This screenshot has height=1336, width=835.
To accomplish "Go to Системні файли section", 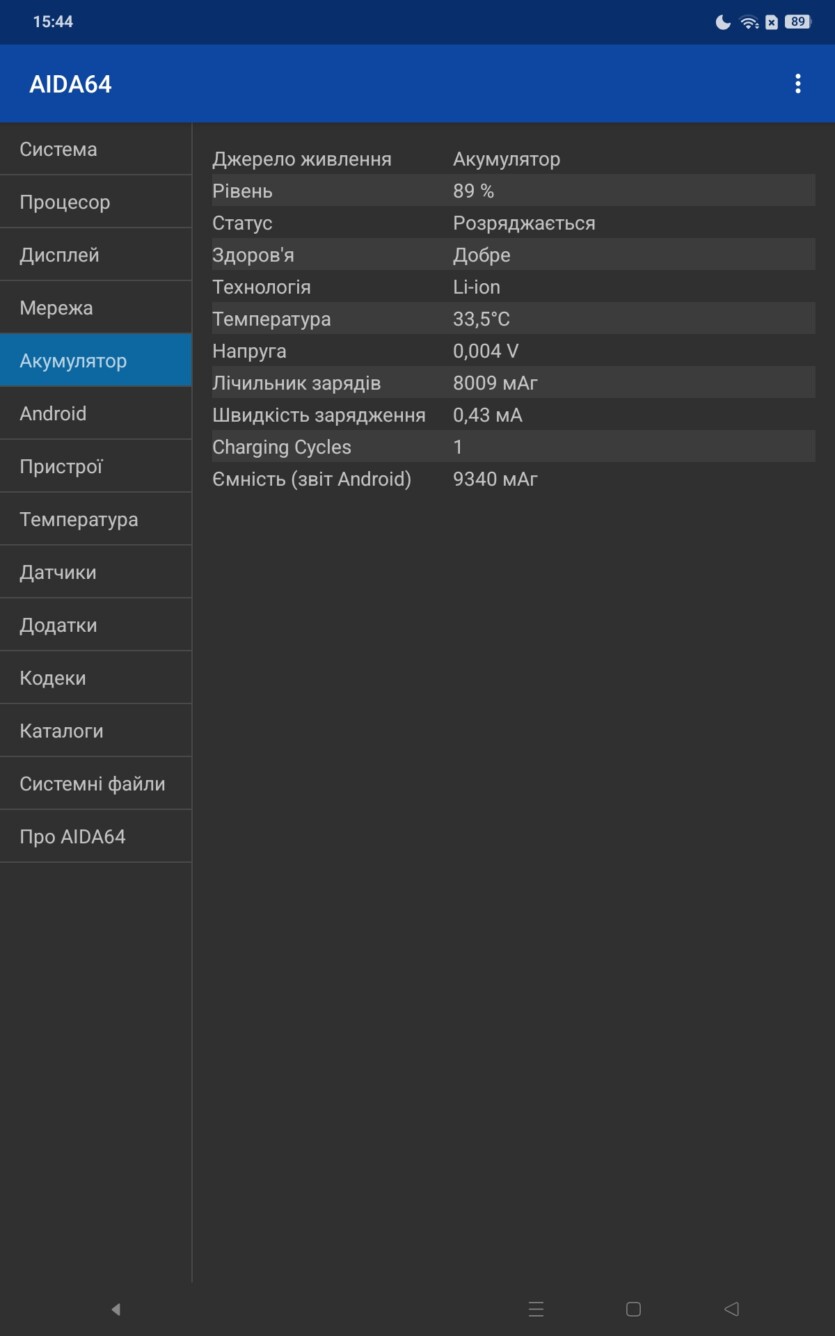I will pos(96,785).
